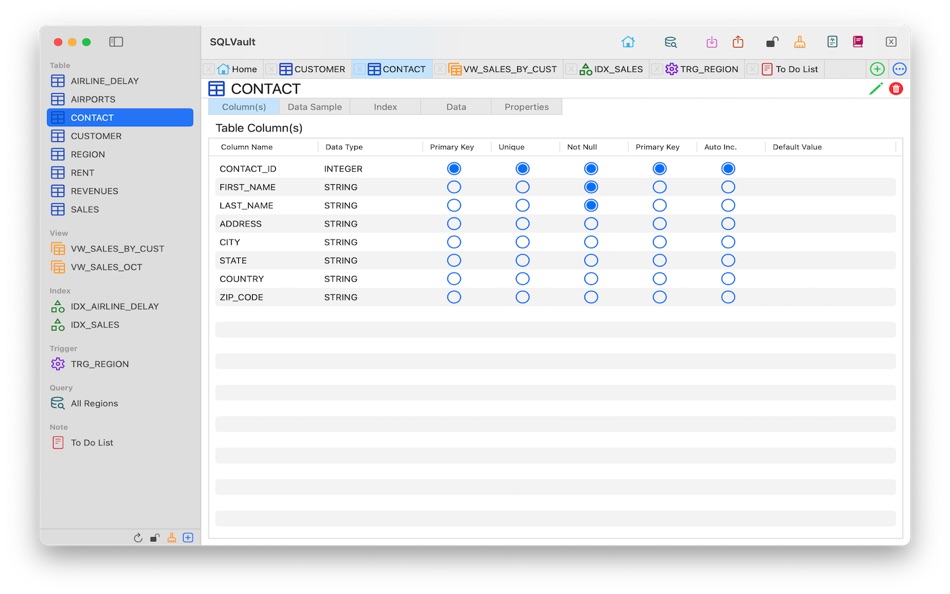Close the CUSTOMER tab with its X
The image size is (950, 594).
(x=271, y=69)
